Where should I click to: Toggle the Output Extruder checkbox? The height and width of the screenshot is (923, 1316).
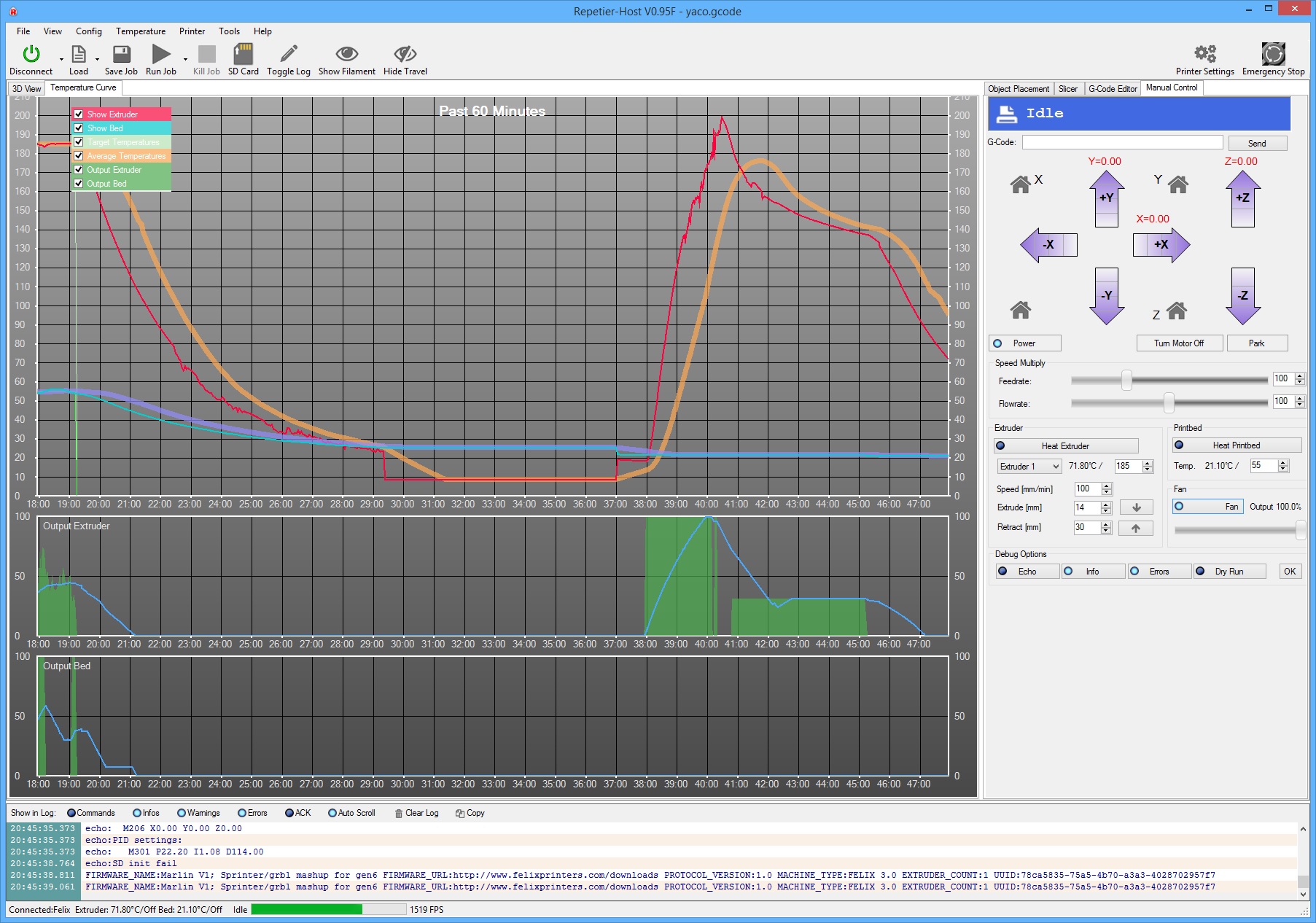point(79,170)
